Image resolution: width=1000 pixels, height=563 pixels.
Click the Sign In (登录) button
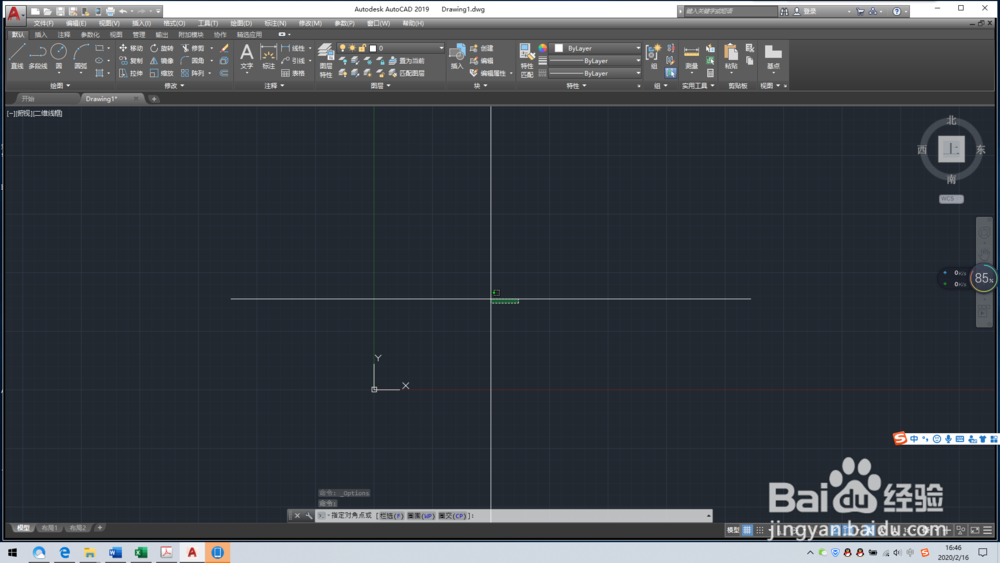coord(805,11)
